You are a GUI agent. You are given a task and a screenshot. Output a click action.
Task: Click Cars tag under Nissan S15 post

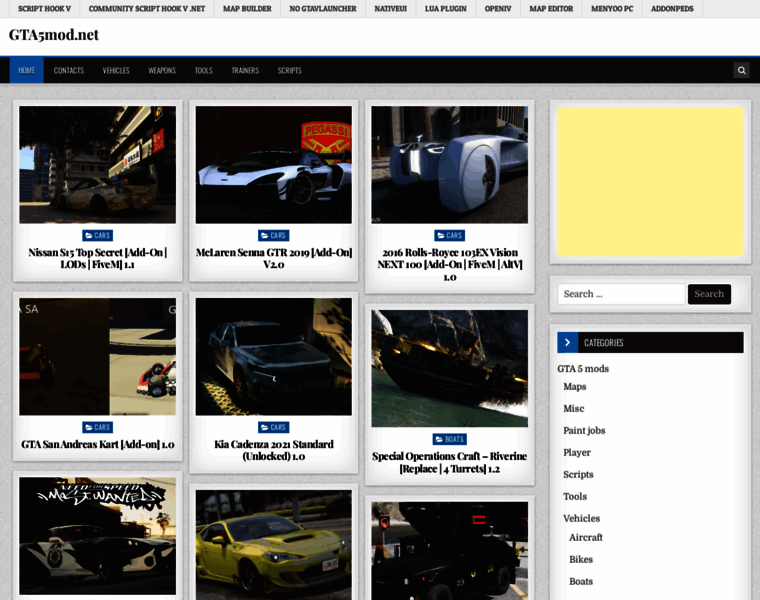[97, 236]
